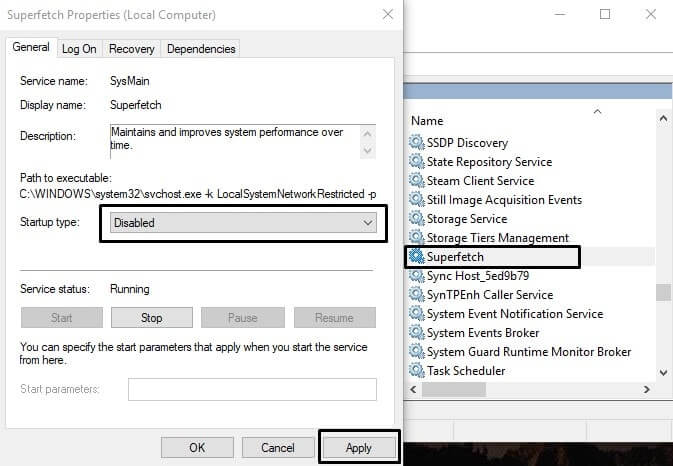Click the Storage Tiers Management gear icon
This screenshot has height=466, width=673.
pos(416,237)
